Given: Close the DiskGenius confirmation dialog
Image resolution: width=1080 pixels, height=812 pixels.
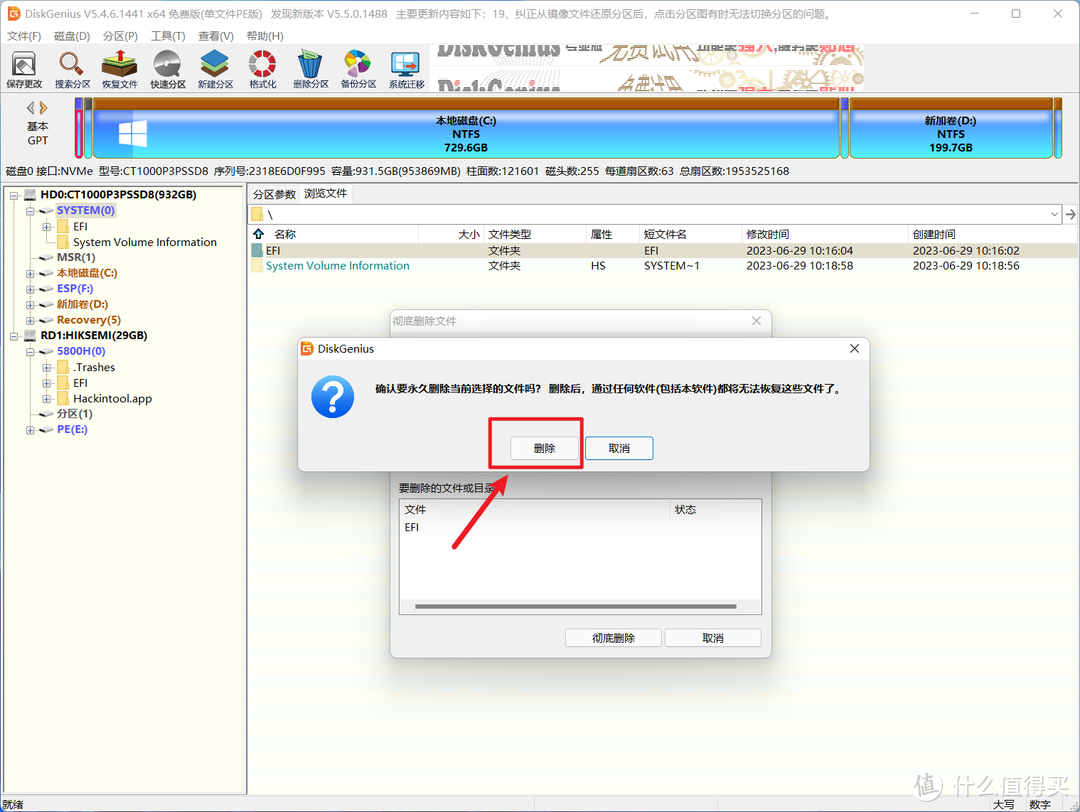Looking at the screenshot, I should (x=854, y=348).
